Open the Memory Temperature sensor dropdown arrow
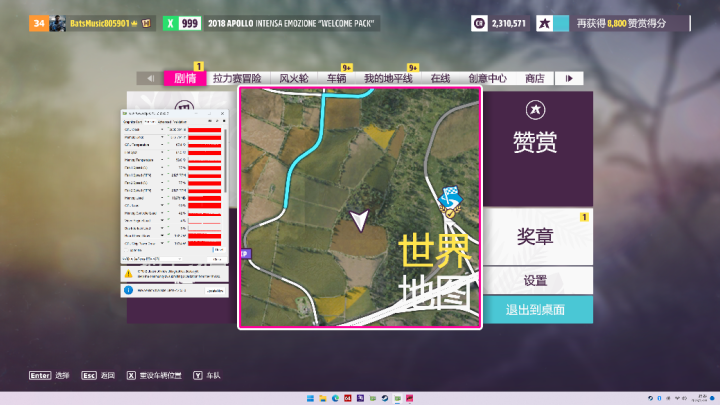 coord(162,160)
